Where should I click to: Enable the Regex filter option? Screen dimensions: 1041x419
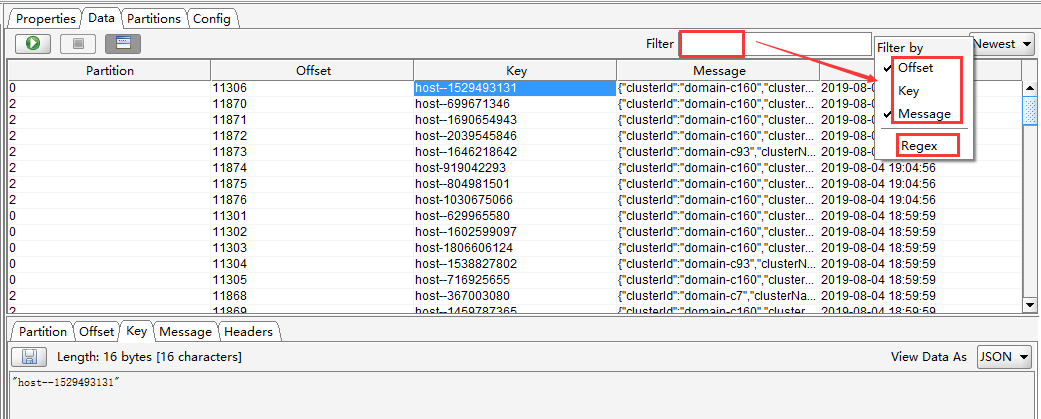917,146
